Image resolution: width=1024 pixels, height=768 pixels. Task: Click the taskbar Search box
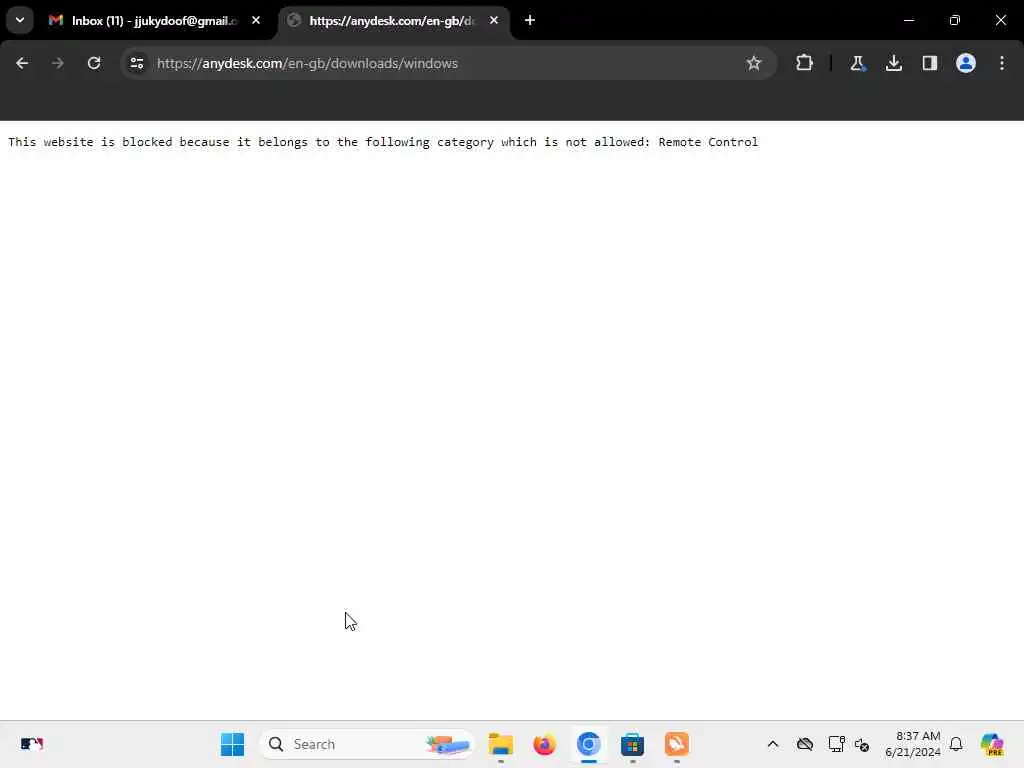click(x=367, y=744)
